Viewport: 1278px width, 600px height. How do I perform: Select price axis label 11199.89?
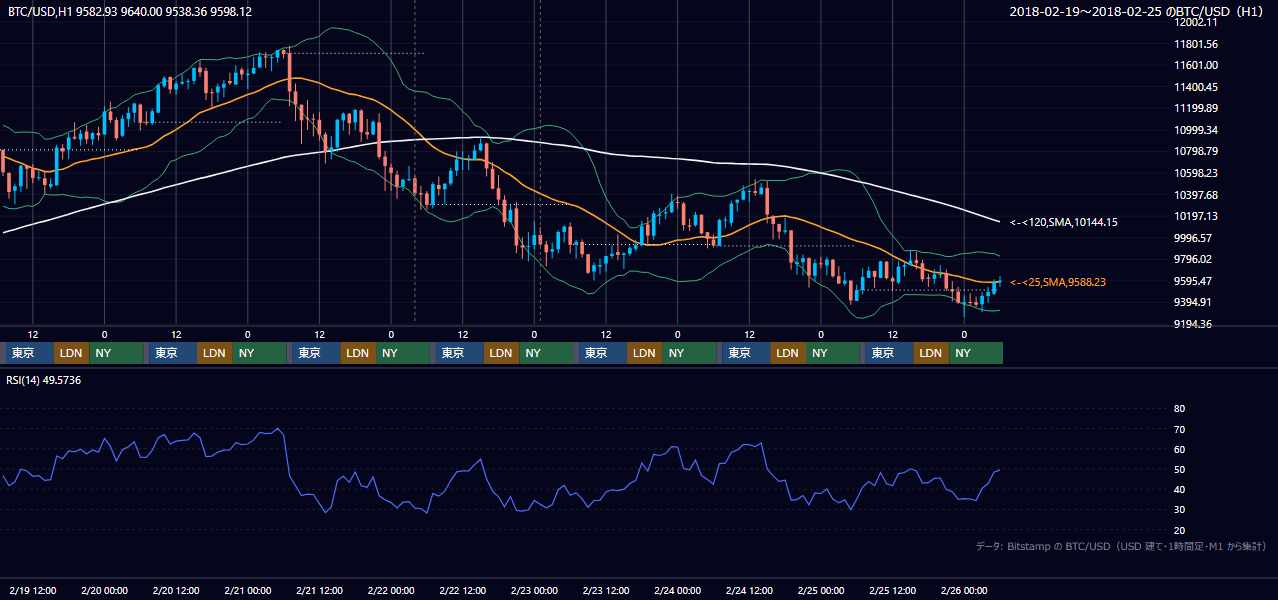pos(1196,108)
